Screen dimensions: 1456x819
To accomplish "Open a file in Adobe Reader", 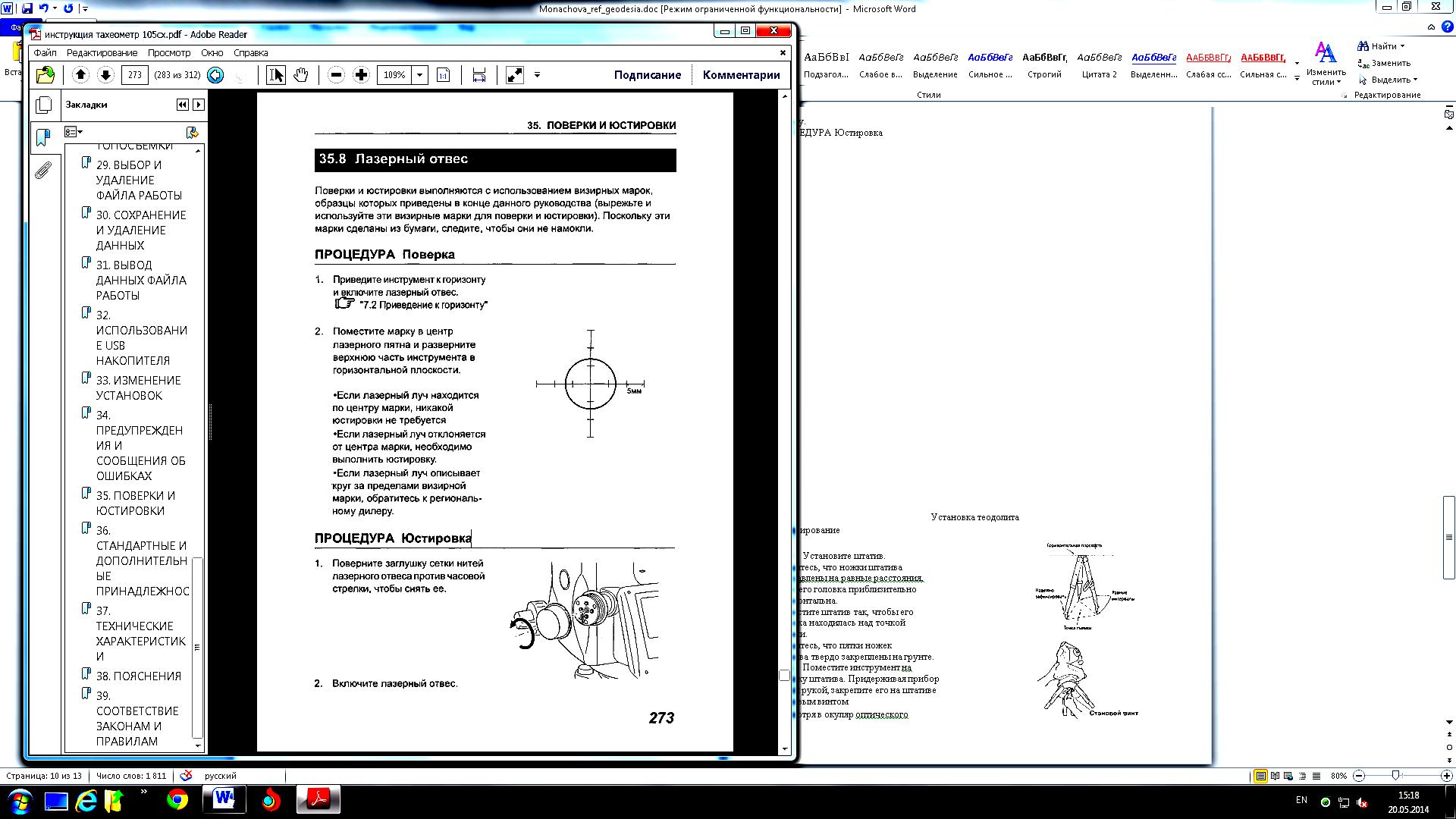I will click(45, 74).
